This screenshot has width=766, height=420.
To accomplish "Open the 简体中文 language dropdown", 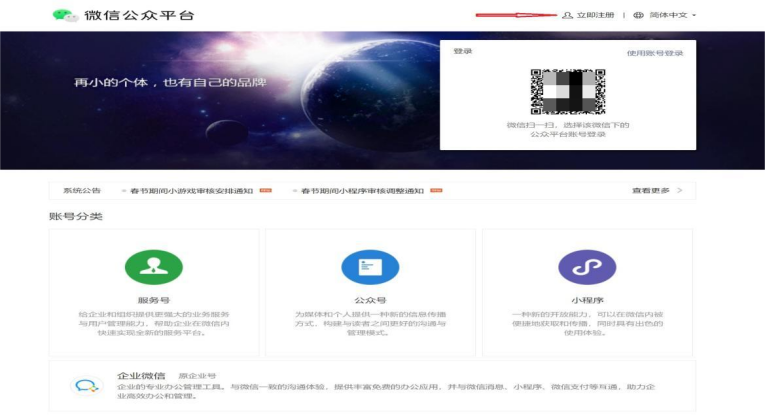I will (672, 15).
